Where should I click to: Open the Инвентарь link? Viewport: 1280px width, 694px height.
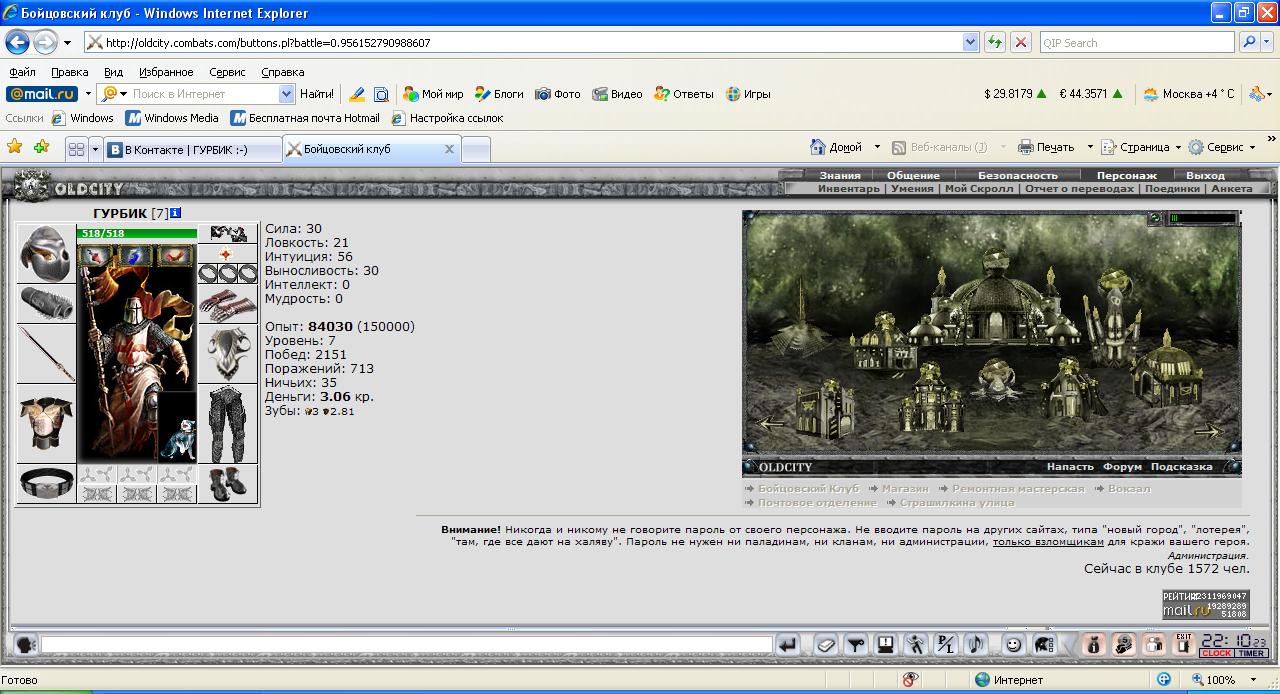coord(849,188)
